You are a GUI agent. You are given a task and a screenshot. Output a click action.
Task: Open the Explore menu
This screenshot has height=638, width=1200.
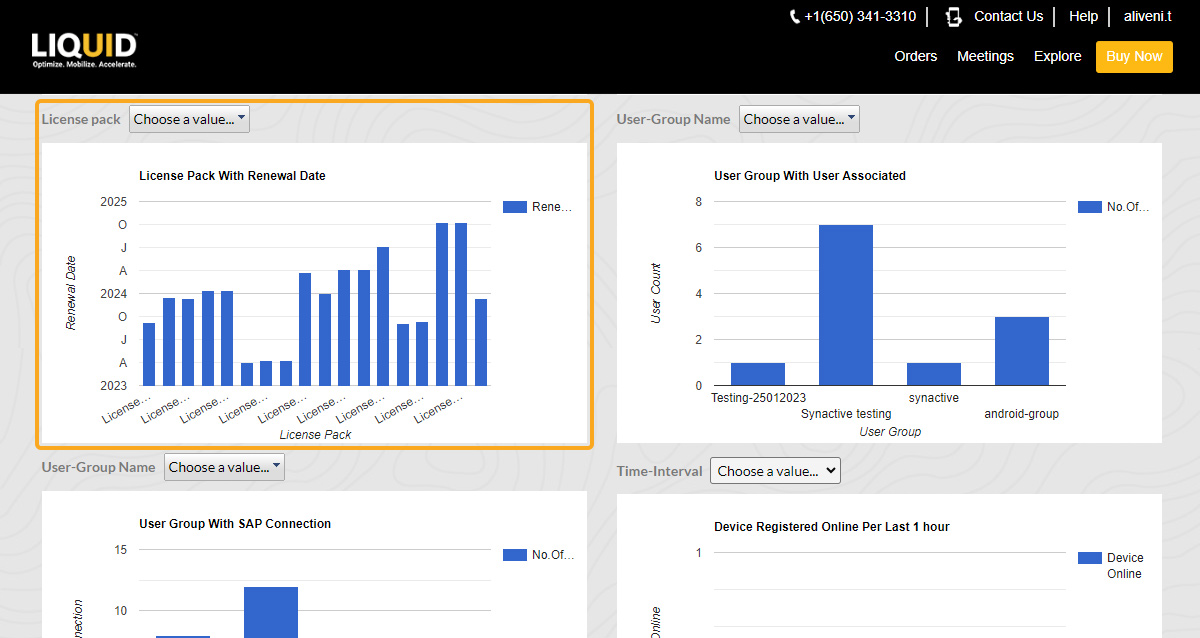pos(1057,56)
